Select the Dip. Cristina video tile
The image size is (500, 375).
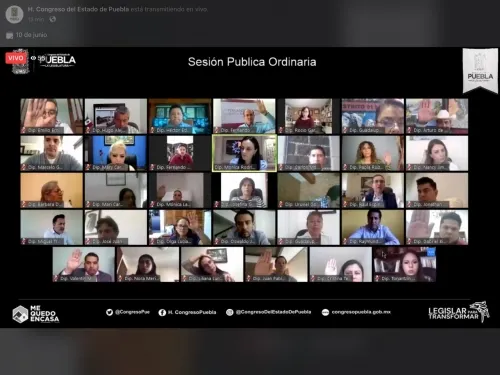(341, 264)
